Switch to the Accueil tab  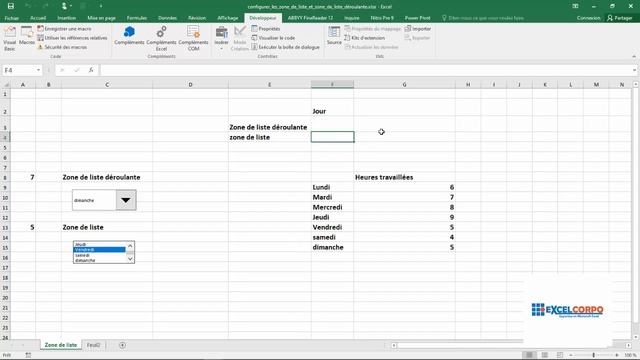tap(38, 18)
